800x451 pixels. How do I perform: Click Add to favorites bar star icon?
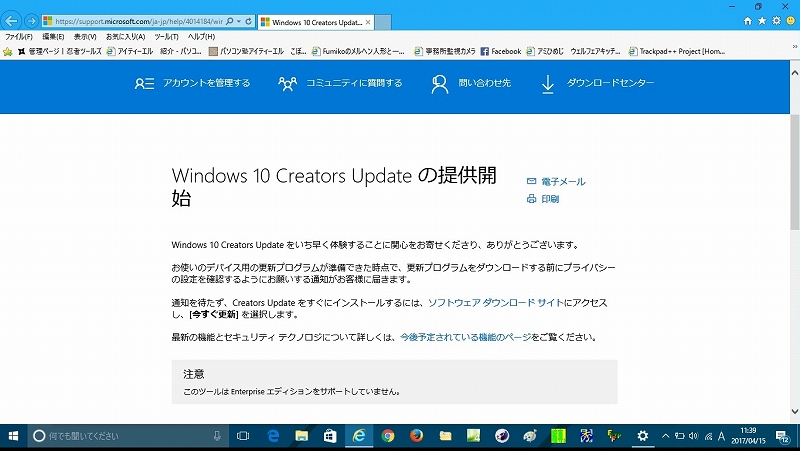point(8,52)
